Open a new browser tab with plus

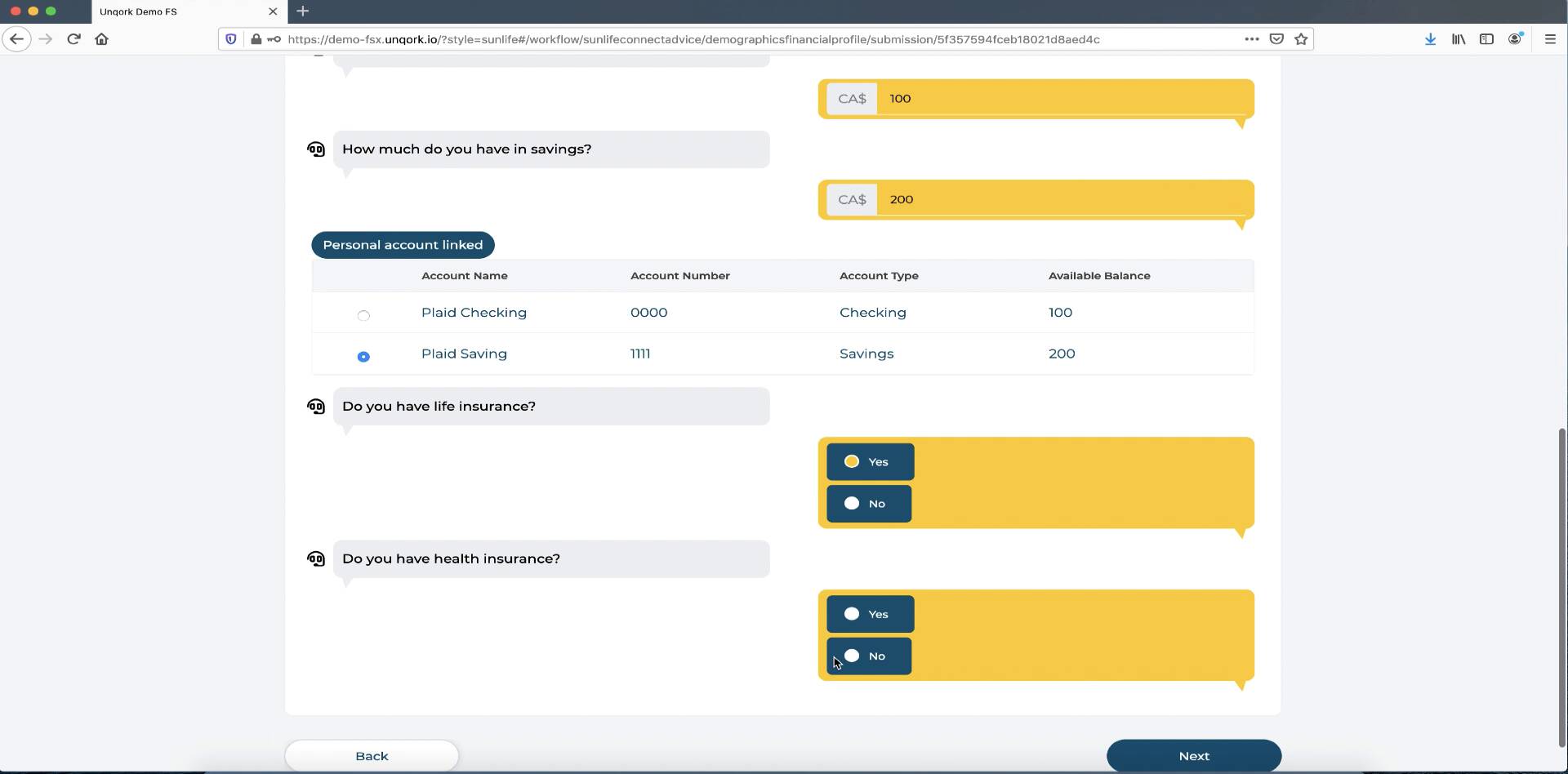pyautogui.click(x=303, y=11)
